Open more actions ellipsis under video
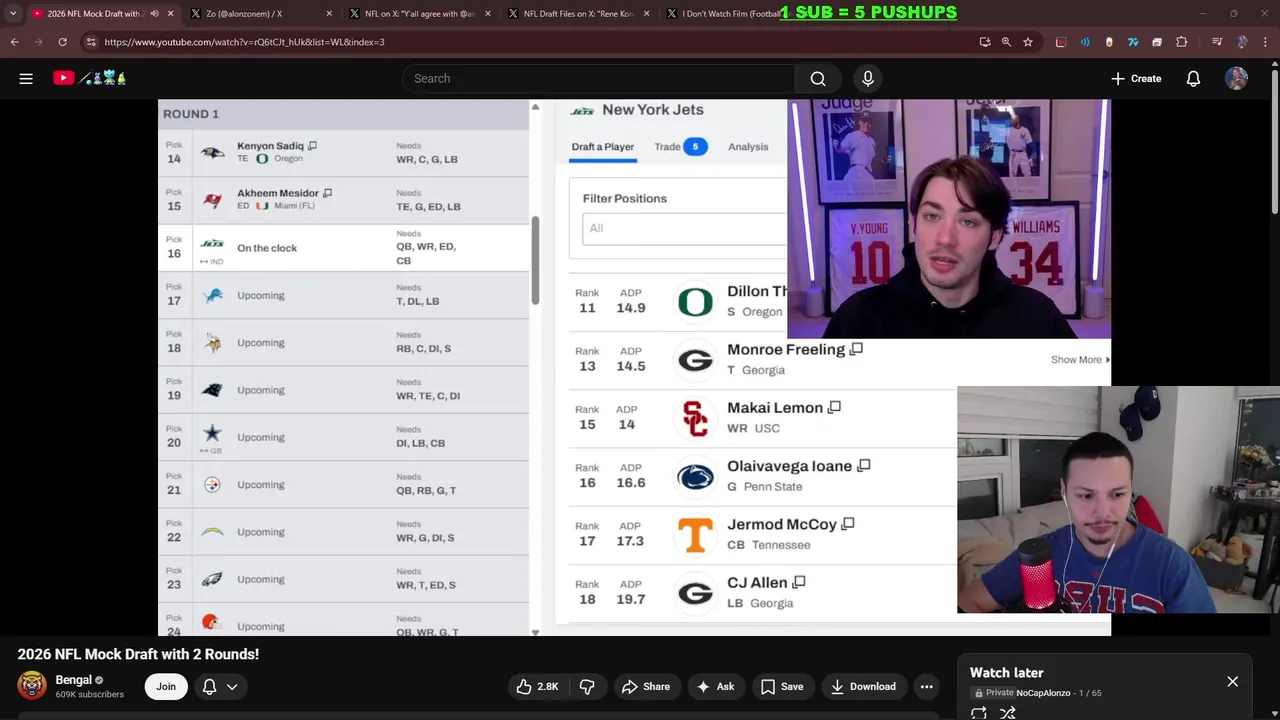Image resolution: width=1280 pixels, height=720 pixels. click(927, 686)
